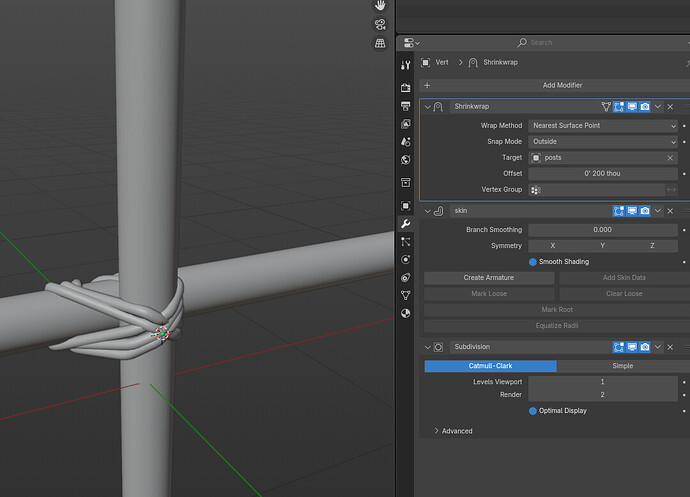Screen dimensions: 690x497
Task: Switch viewport to orthographic grid view
Action: 380,43
